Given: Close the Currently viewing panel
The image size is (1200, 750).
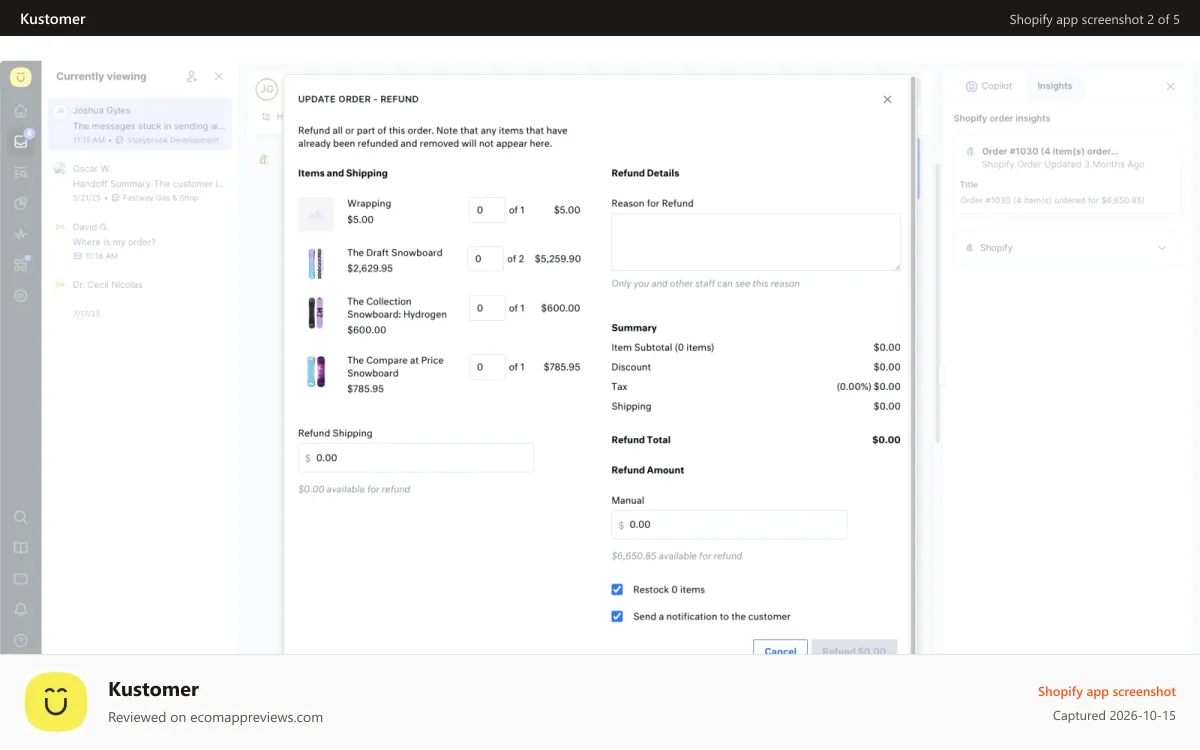Looking at the screenshot, I should [x=219, y=76].
